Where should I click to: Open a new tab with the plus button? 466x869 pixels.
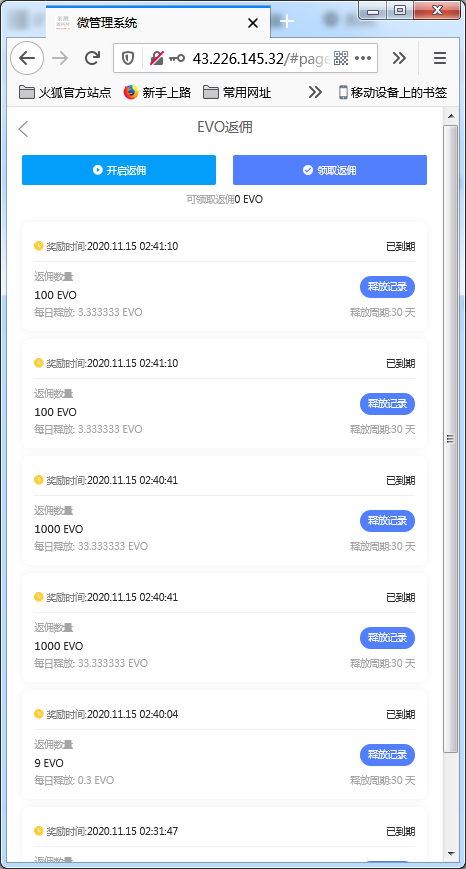[x=286, y=22]
